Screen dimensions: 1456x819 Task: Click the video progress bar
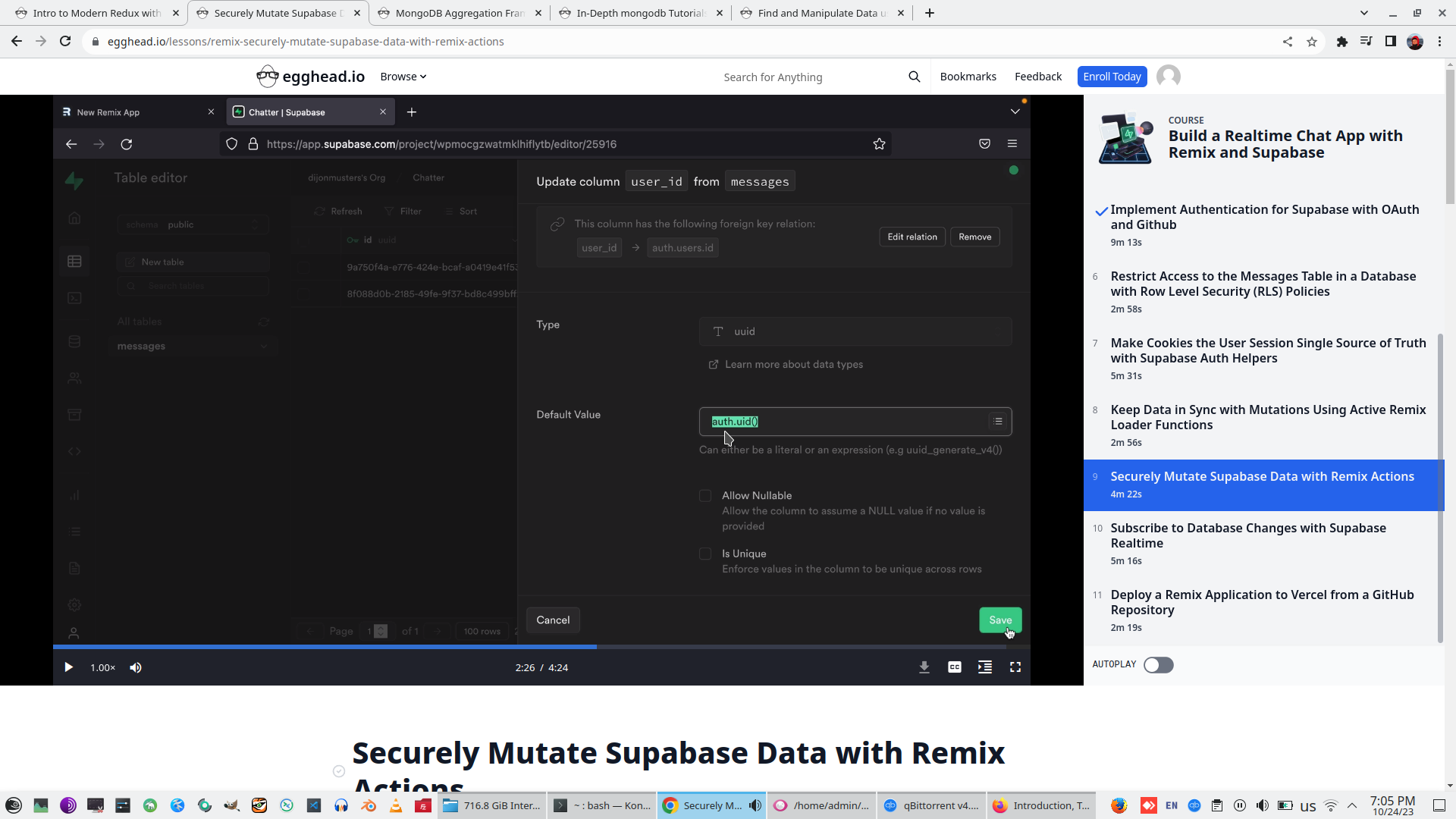click(758, 647)
